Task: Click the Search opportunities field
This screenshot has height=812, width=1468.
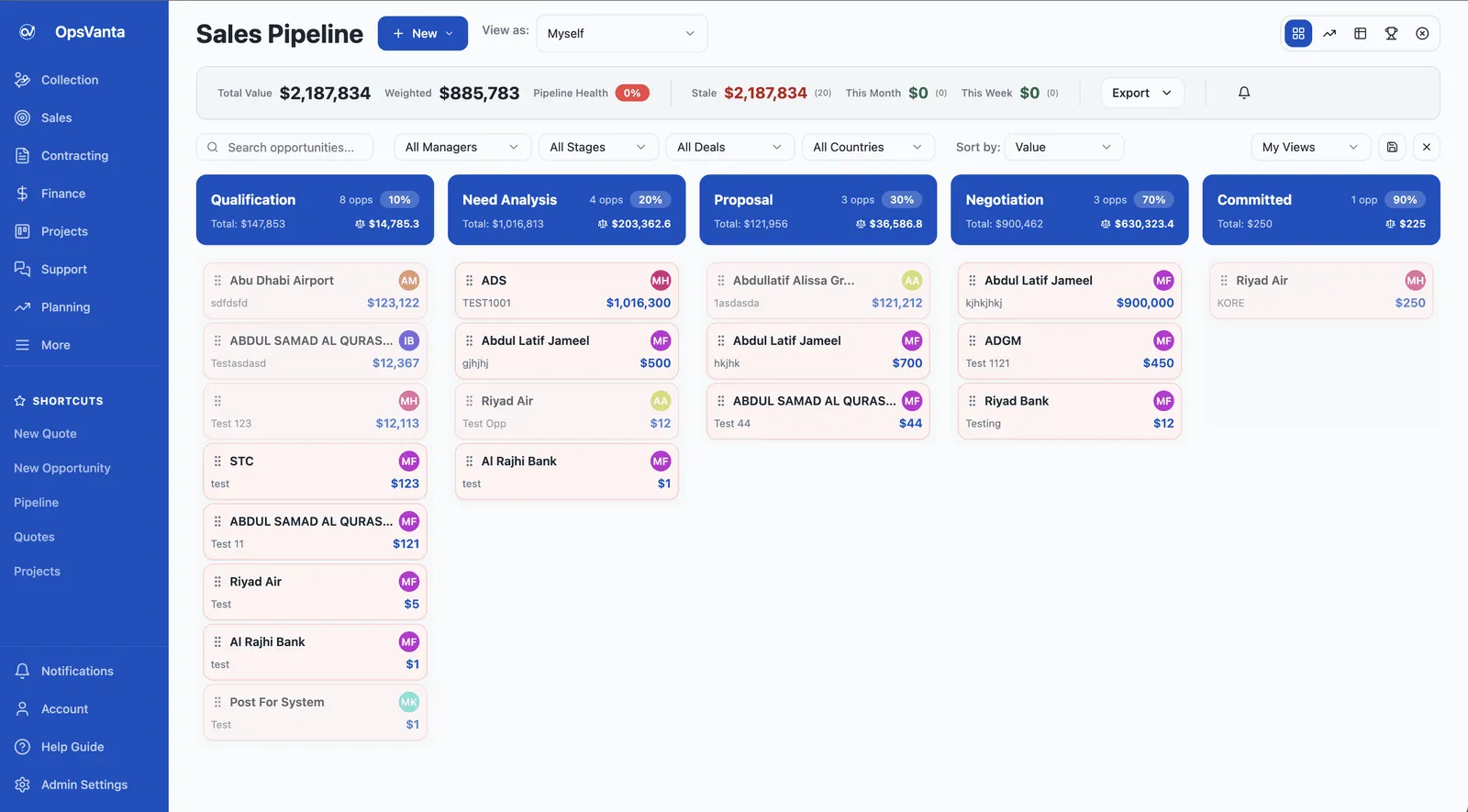Action: tap(285, 147)
